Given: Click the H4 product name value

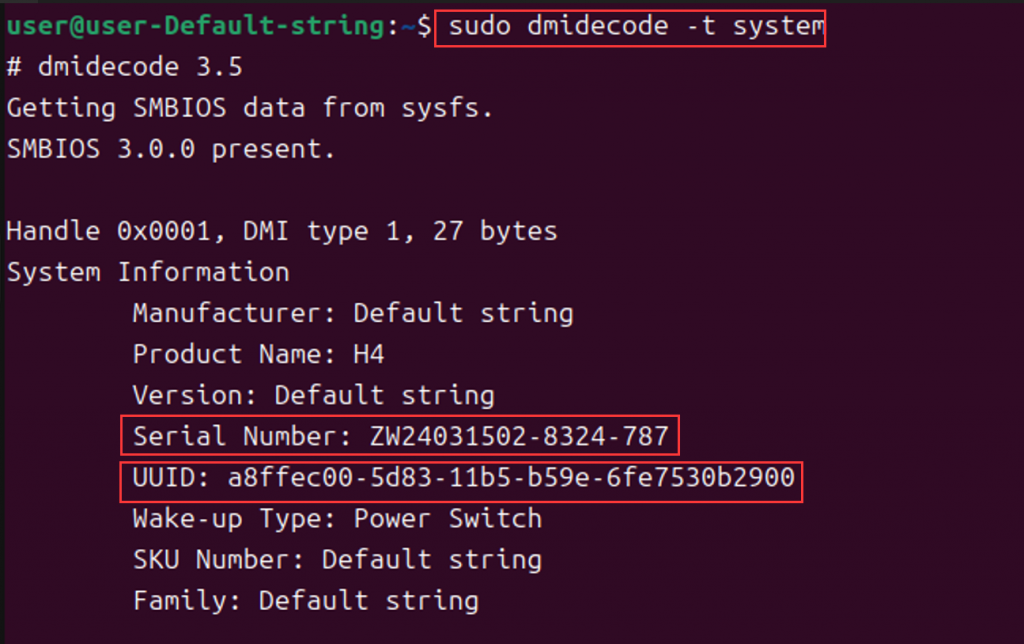Looking at the screenshot, I should 369,354.
